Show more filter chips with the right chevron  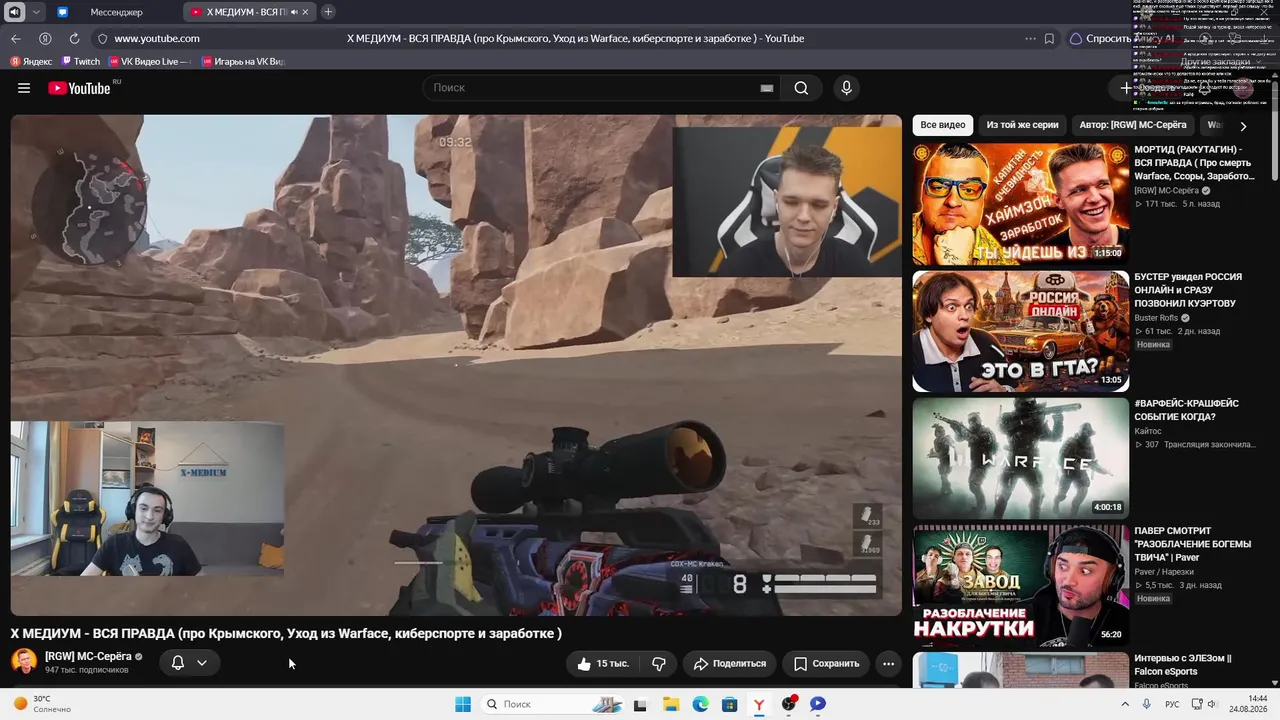click(x=1243, y=126)
